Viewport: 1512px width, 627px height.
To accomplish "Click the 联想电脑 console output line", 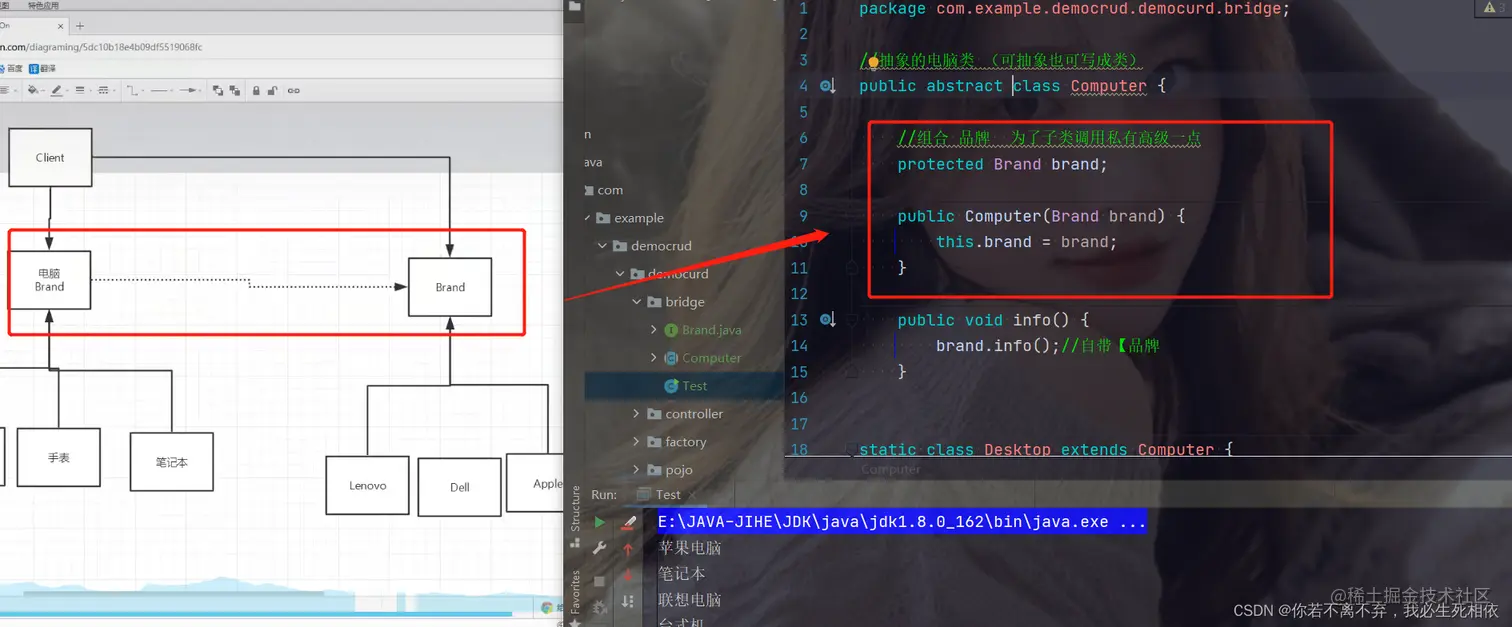I will (x=689, y=600).
